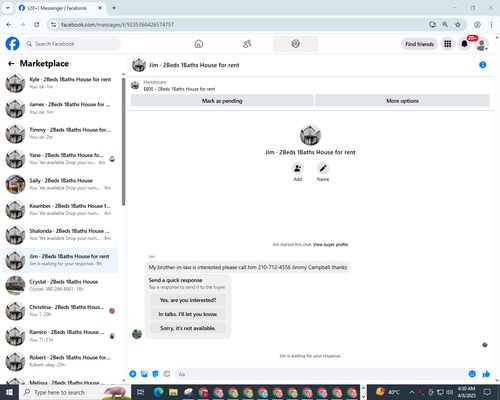Click More options button
This screenshot has height=400, width=500.
click(x=402, y=101)
